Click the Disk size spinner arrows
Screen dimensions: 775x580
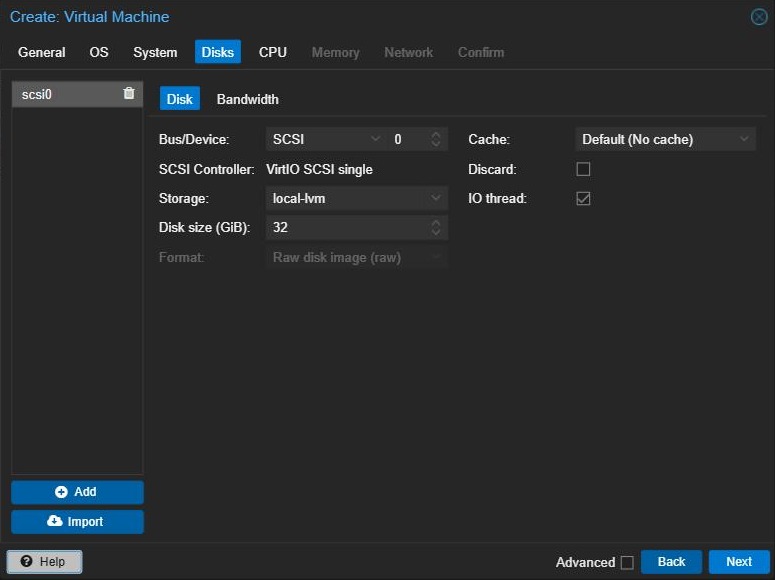point(435,227)
